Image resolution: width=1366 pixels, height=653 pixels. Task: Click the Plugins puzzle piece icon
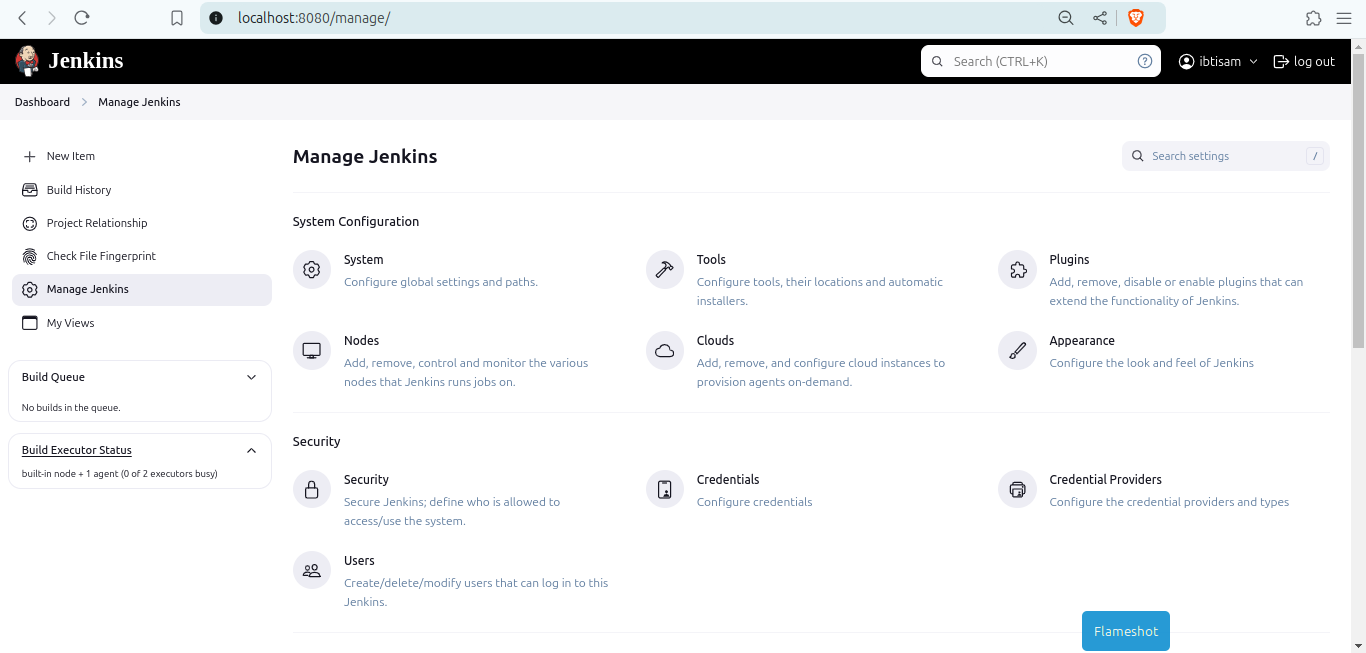pyautogui.click(x=1017, y=270)
